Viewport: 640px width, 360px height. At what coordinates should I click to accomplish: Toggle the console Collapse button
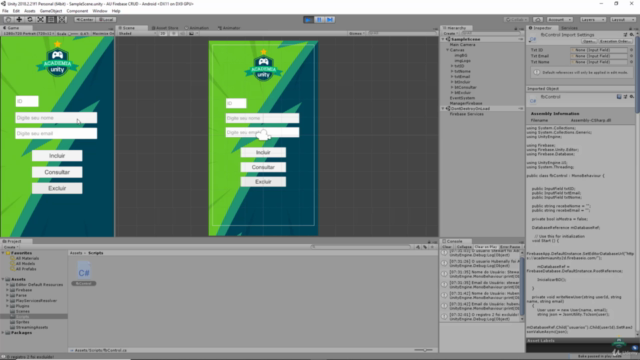pos(464,247)
